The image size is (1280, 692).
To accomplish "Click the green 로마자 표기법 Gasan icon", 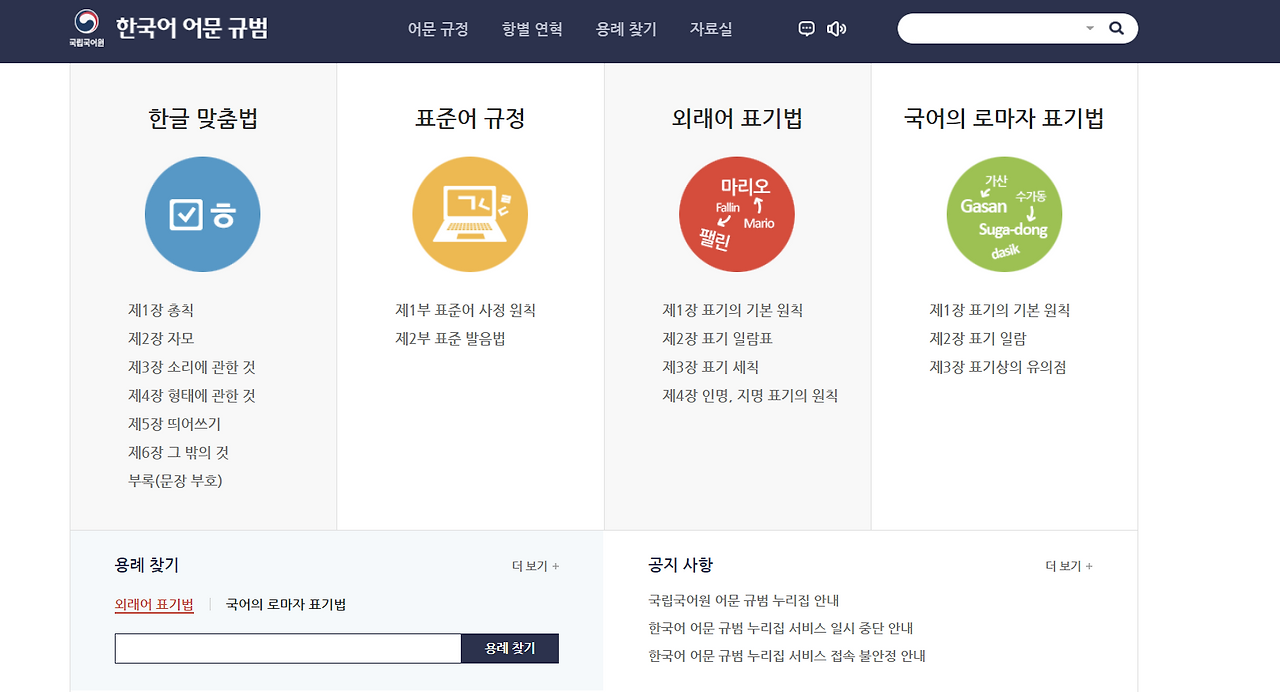I will [x=1004, y=214].
